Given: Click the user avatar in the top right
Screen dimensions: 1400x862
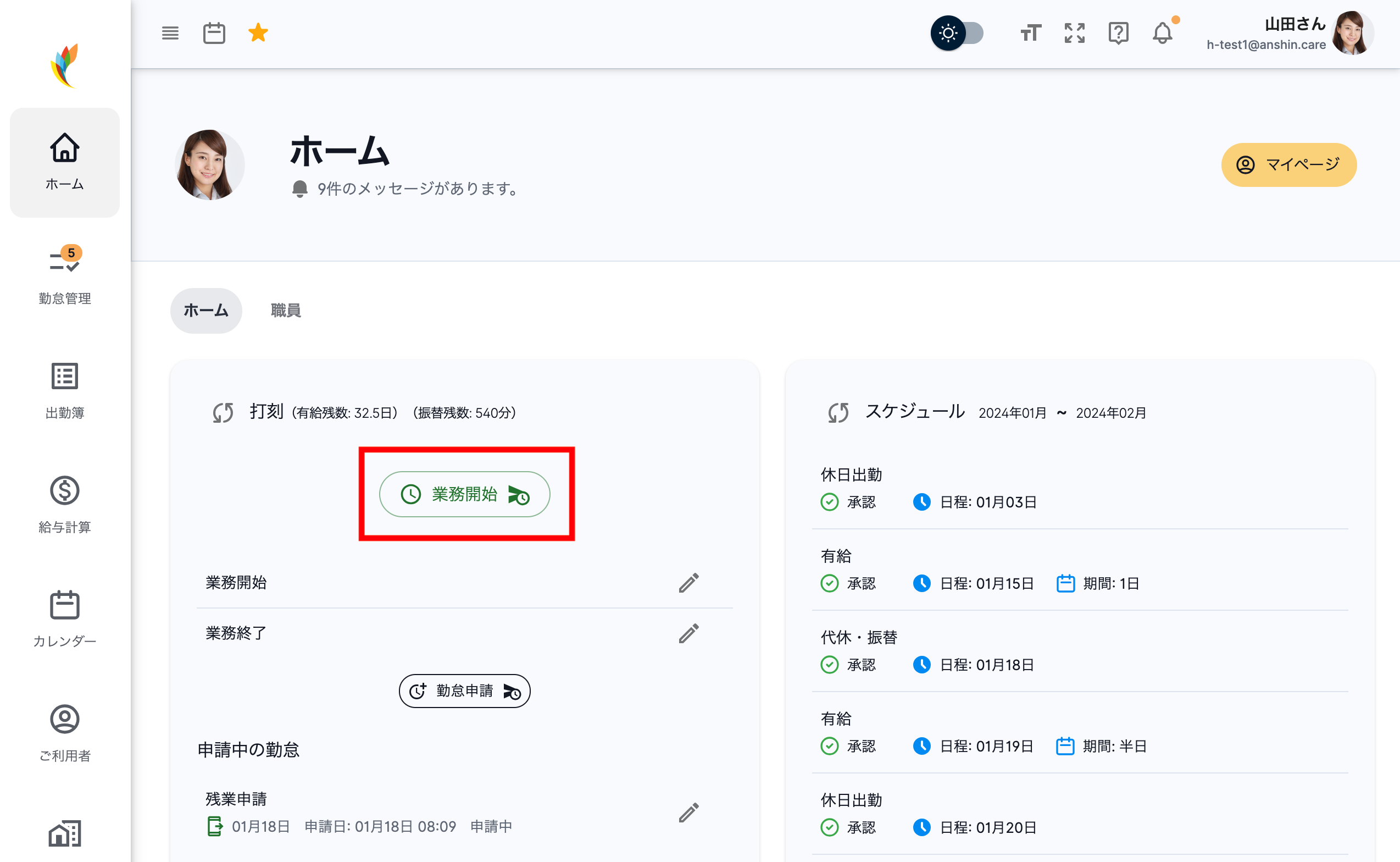Looking at the screenshot, I should [1352, 33].
